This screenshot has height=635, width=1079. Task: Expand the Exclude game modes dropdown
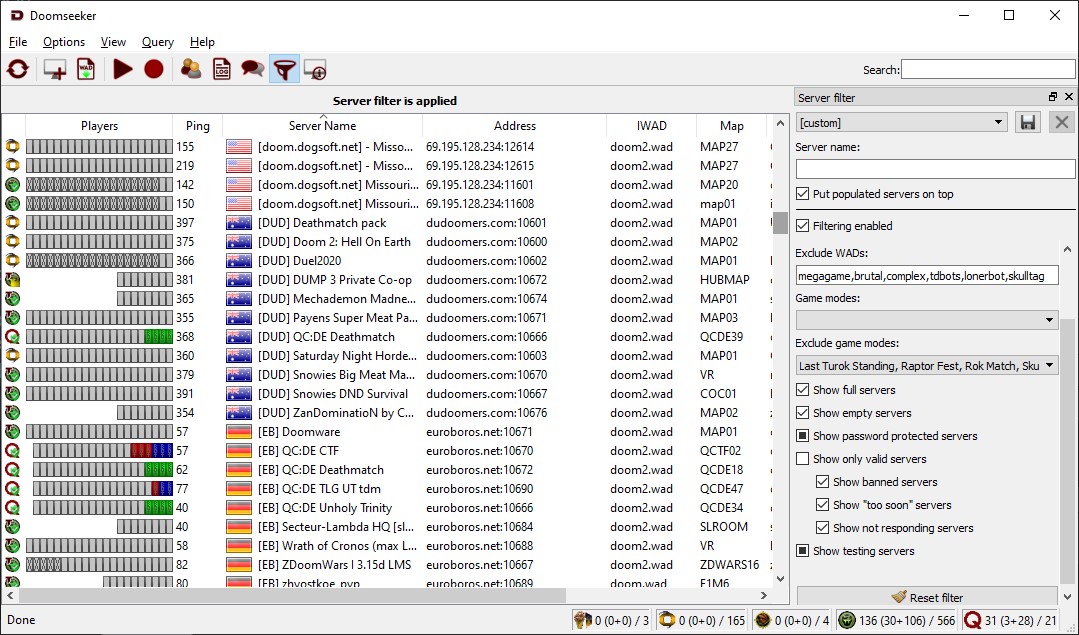point(926,366)
